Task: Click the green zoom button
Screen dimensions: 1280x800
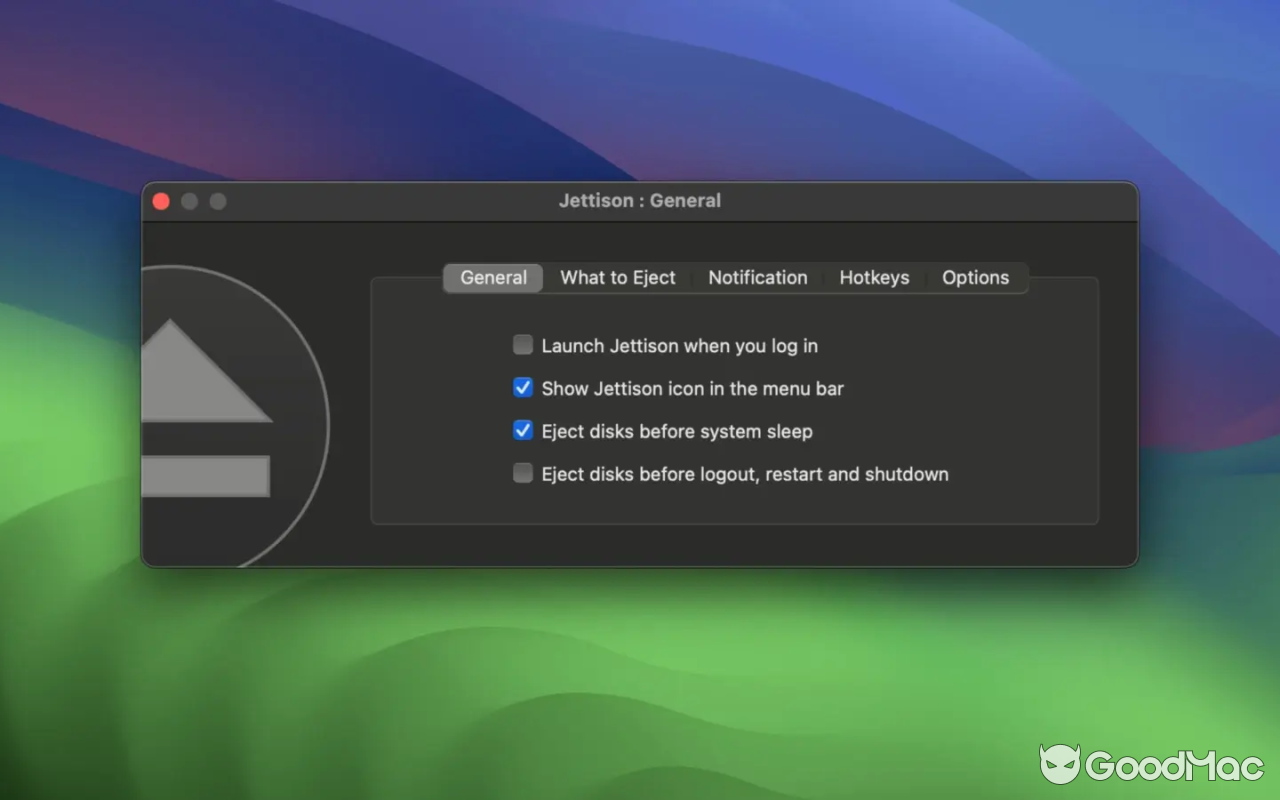Action: (217, 200)
